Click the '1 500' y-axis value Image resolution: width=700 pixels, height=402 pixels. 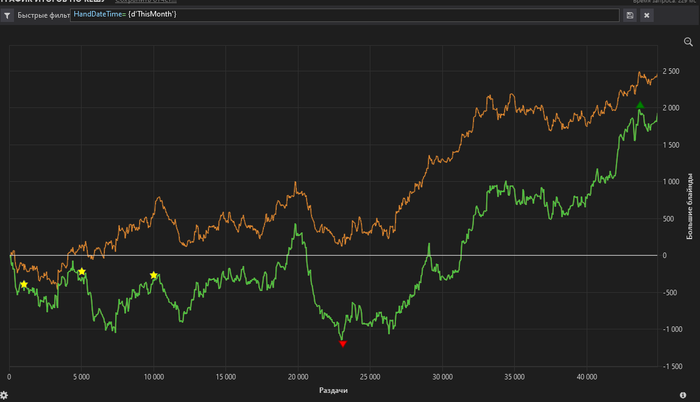(671, 145)
